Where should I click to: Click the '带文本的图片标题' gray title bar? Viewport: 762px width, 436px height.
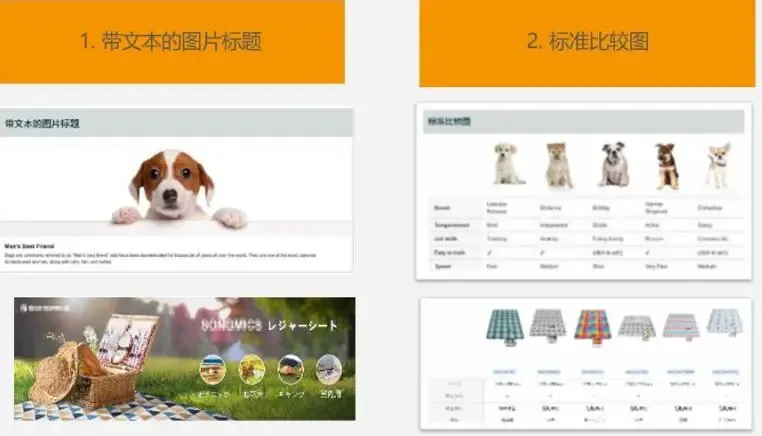[176, 123]
